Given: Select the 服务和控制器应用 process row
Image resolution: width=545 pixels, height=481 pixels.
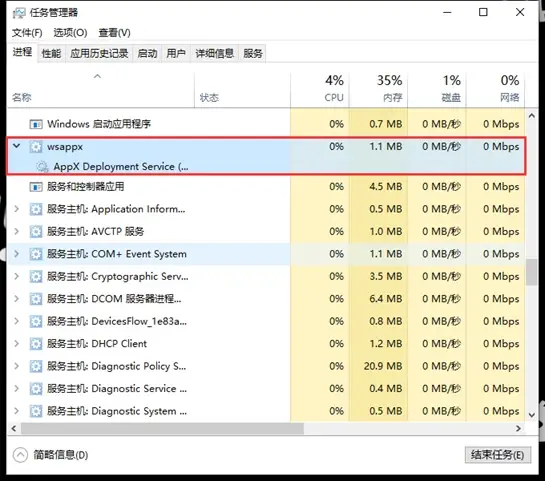Looking at the screenshot, I should 266,187.
